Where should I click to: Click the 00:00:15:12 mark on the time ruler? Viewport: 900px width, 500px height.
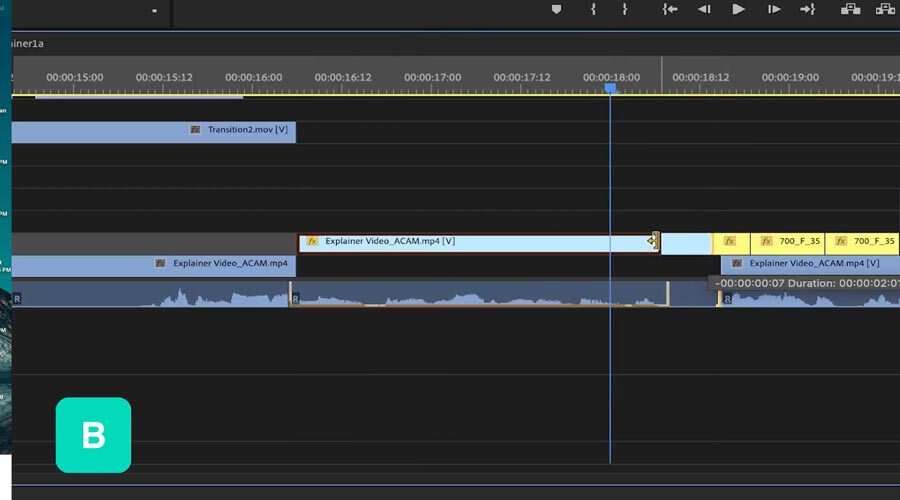click(x=164, y=77)
